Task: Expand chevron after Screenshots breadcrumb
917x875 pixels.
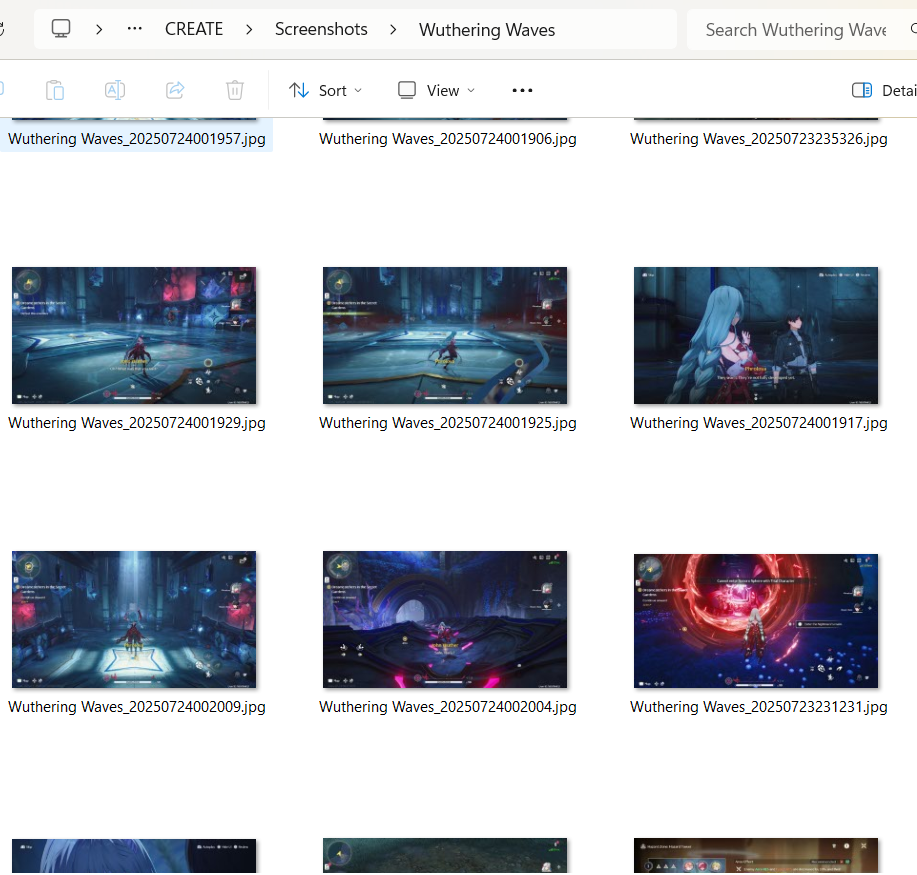Action: (393, 29)
